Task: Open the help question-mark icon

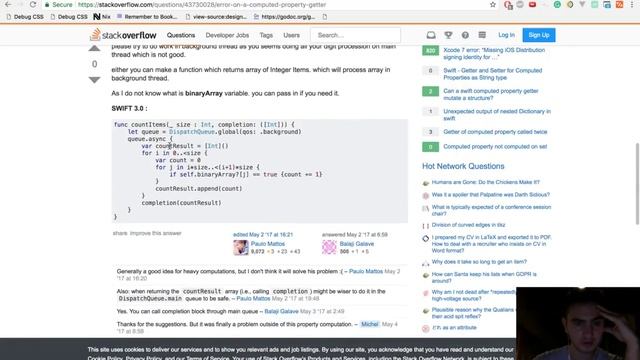Action: 465,35
